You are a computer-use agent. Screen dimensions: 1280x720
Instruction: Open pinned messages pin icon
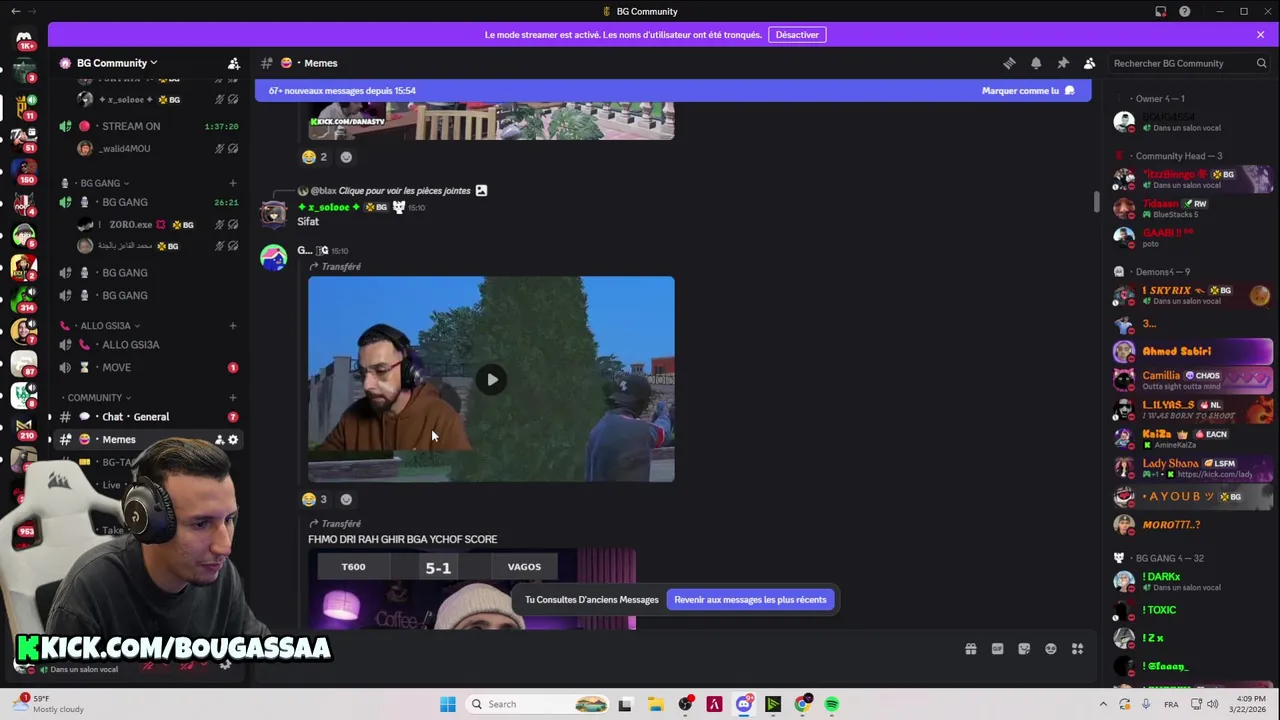pos(1063,63)
